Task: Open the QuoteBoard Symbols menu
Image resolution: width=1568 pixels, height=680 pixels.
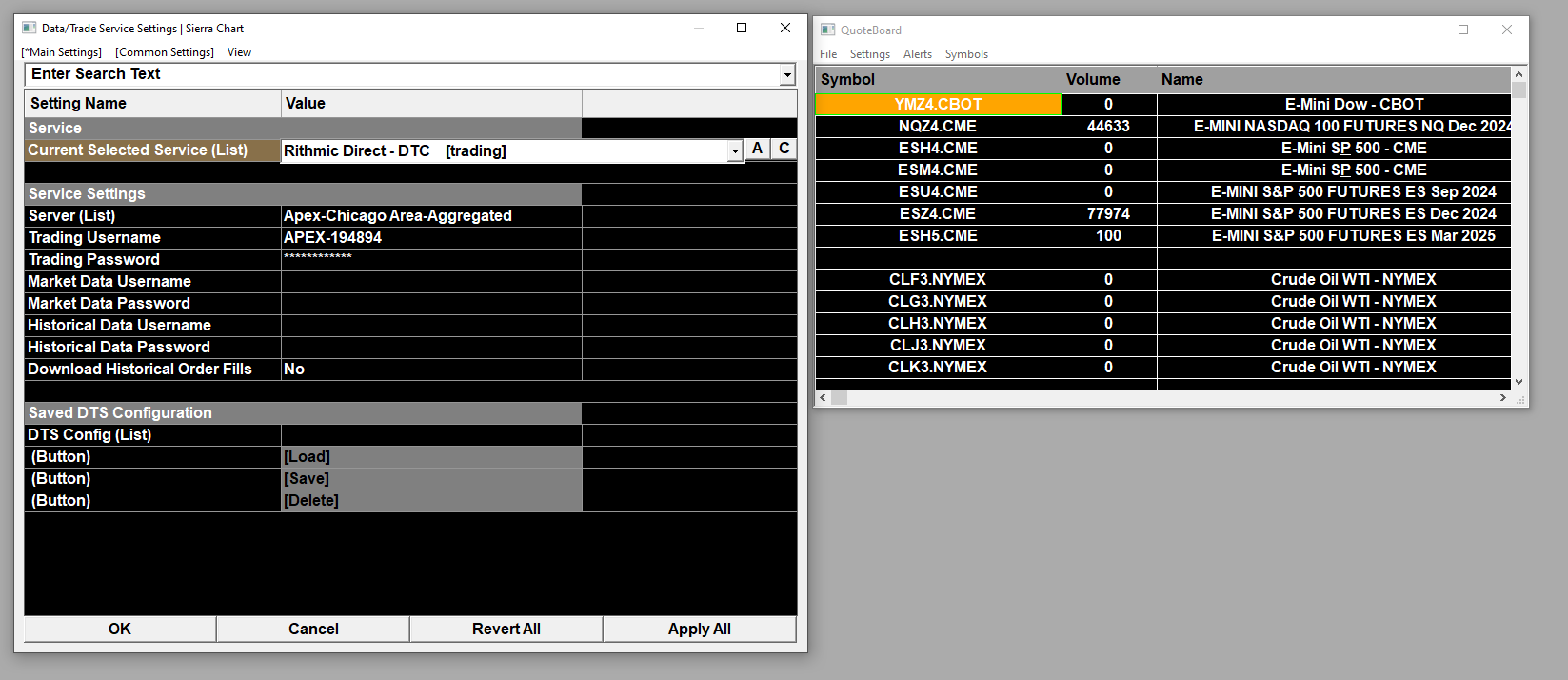Action: (966, 54)
